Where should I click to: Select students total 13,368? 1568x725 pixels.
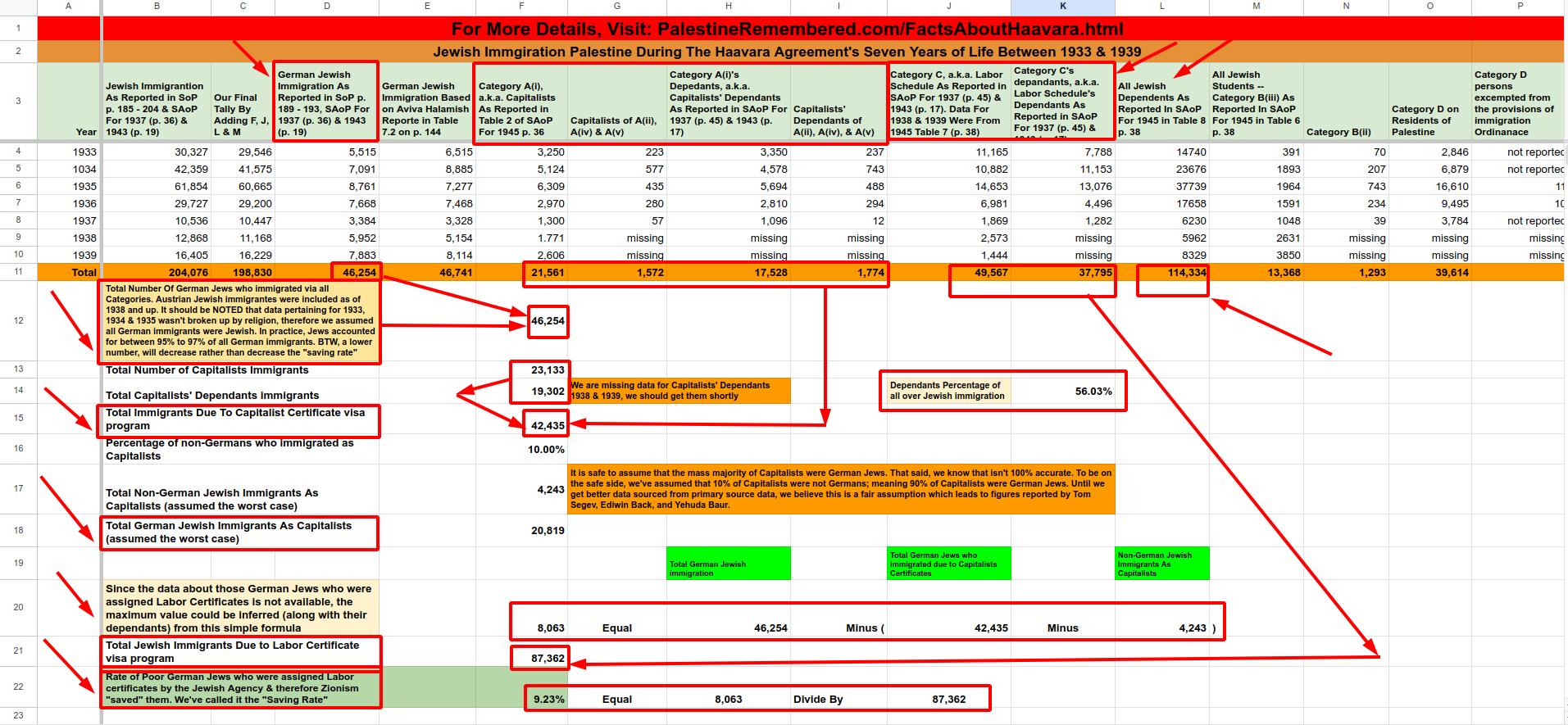(1257, 272)
